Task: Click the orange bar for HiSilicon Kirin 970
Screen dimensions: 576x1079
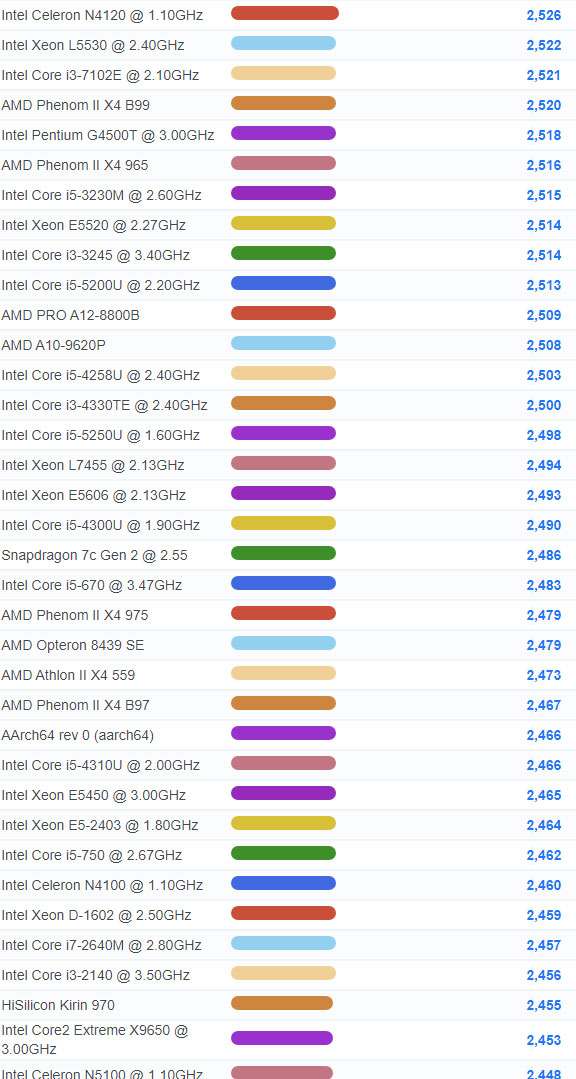Action: 281,1003
